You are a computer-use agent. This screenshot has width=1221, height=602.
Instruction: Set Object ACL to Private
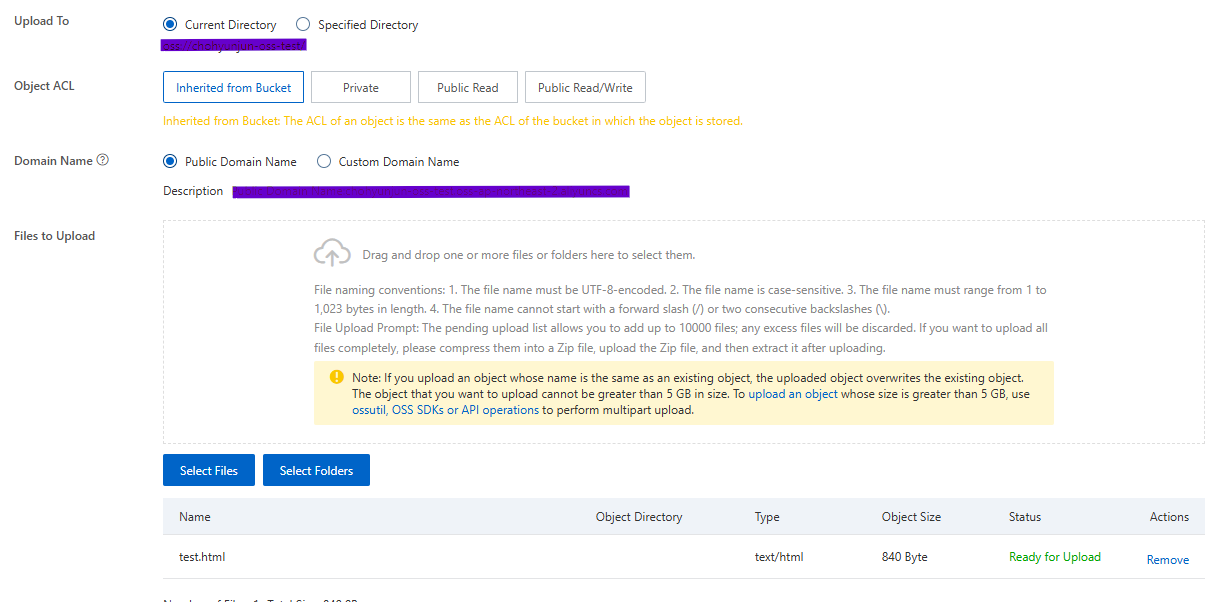360,87
